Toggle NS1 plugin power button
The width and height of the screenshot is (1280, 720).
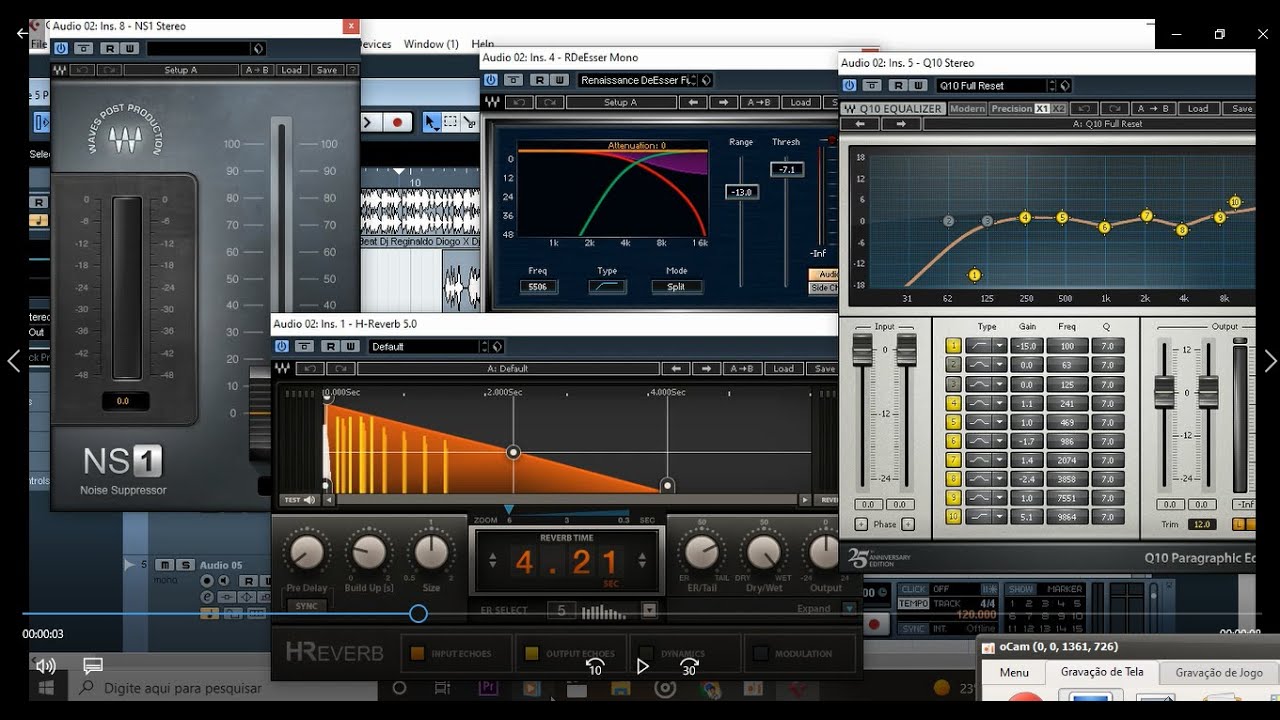(61, 48)
